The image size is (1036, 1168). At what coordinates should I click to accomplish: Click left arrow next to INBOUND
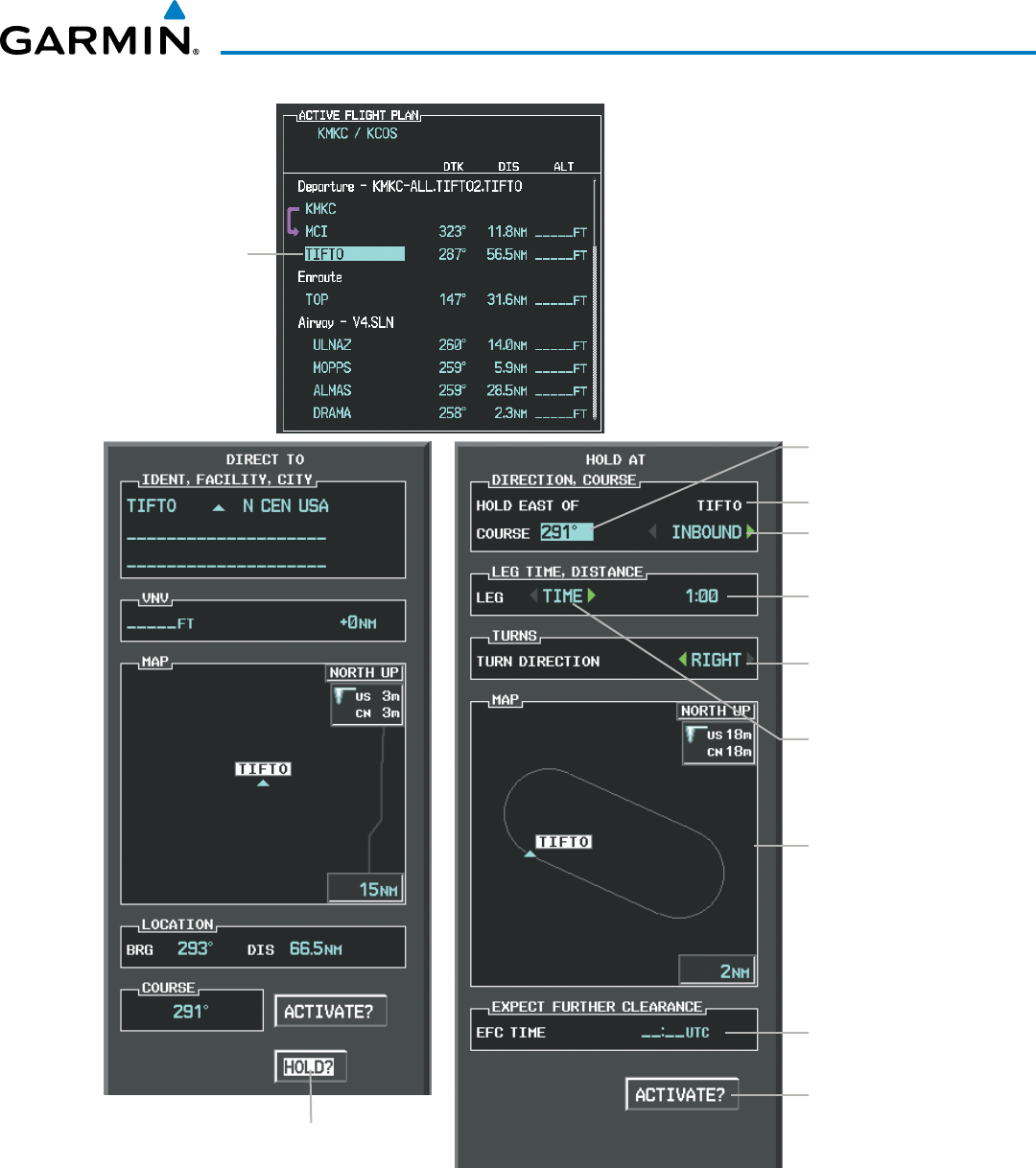click(653, 532)
